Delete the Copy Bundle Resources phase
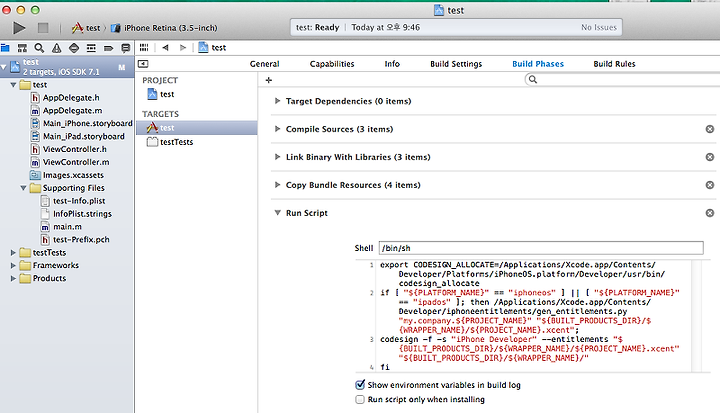720x413 pixels. (x=710, y=185)
